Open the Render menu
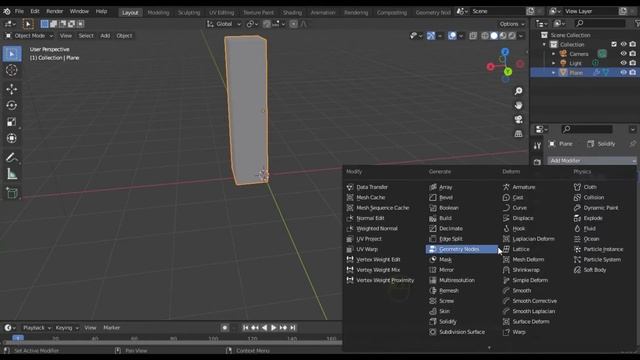The width and height of the screenshot is (640, 360). pyautogui.click(x=54, y=11)
